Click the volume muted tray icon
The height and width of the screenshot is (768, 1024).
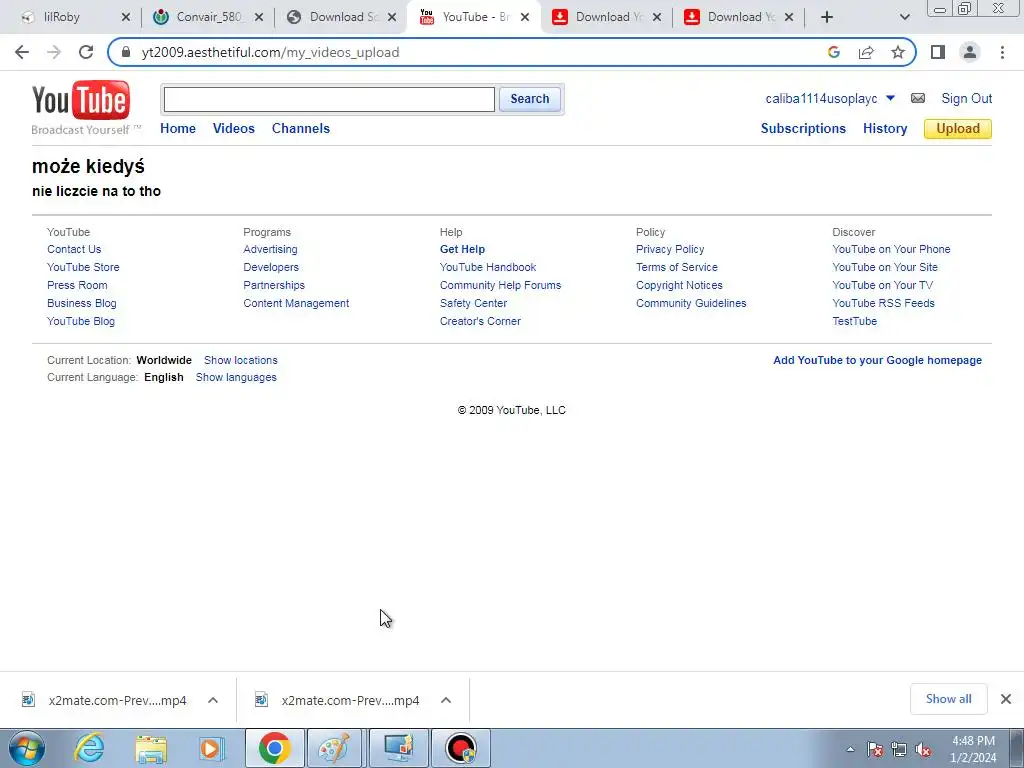[923, 750]
